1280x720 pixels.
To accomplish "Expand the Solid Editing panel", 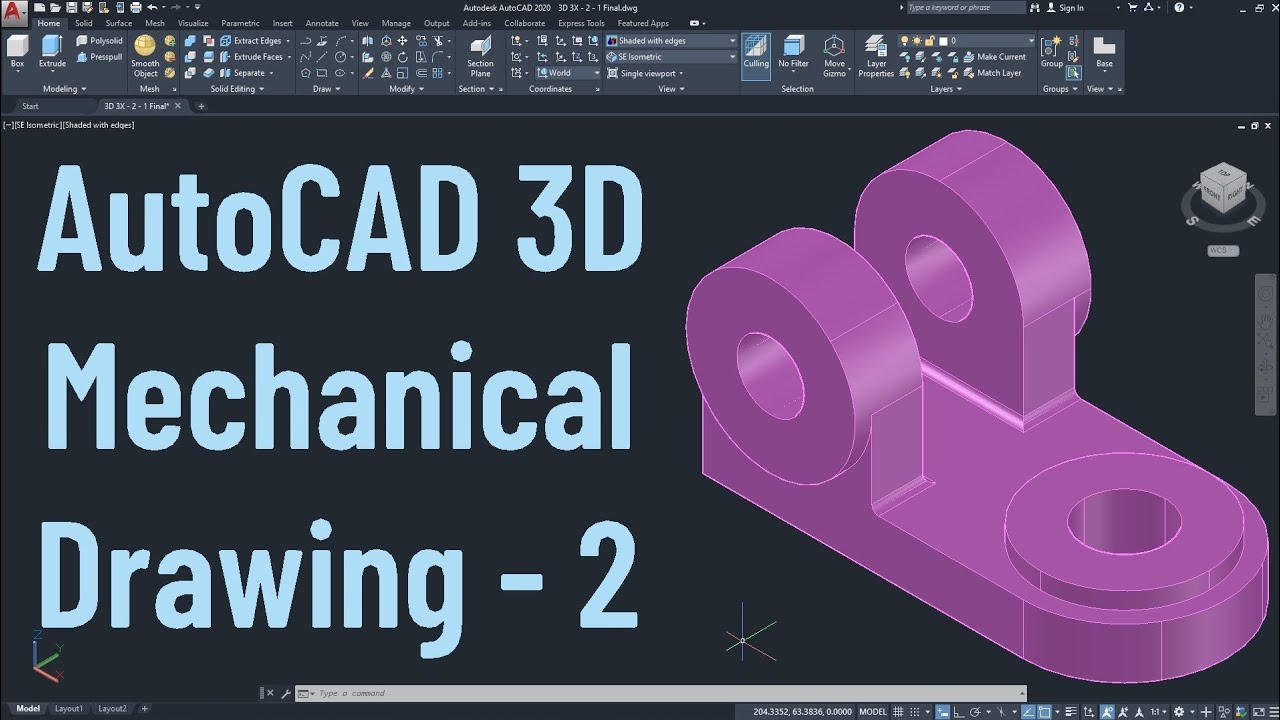I will click(237, 89).
